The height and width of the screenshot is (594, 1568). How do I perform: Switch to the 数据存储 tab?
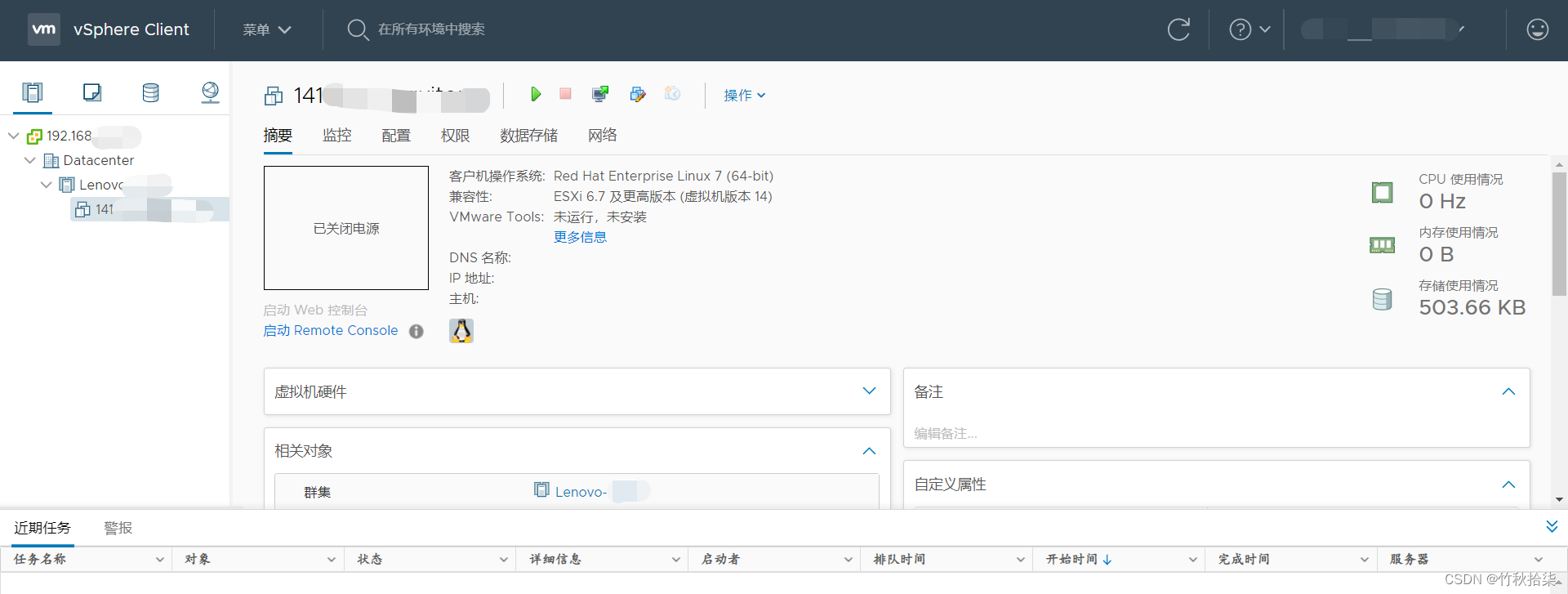pos(528,136)
